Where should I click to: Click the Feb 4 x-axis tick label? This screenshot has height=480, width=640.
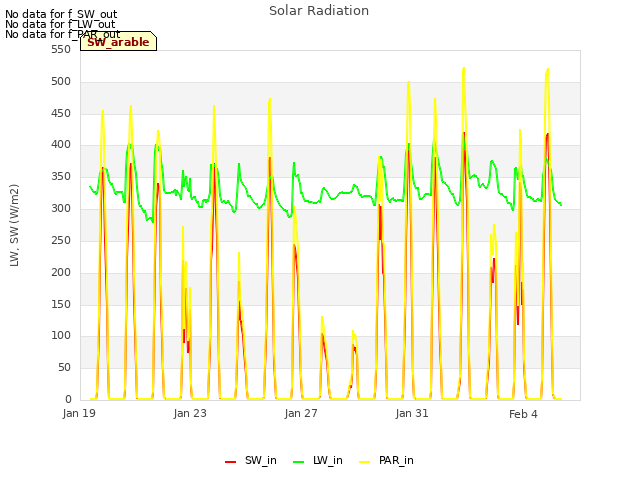(523, 414)
